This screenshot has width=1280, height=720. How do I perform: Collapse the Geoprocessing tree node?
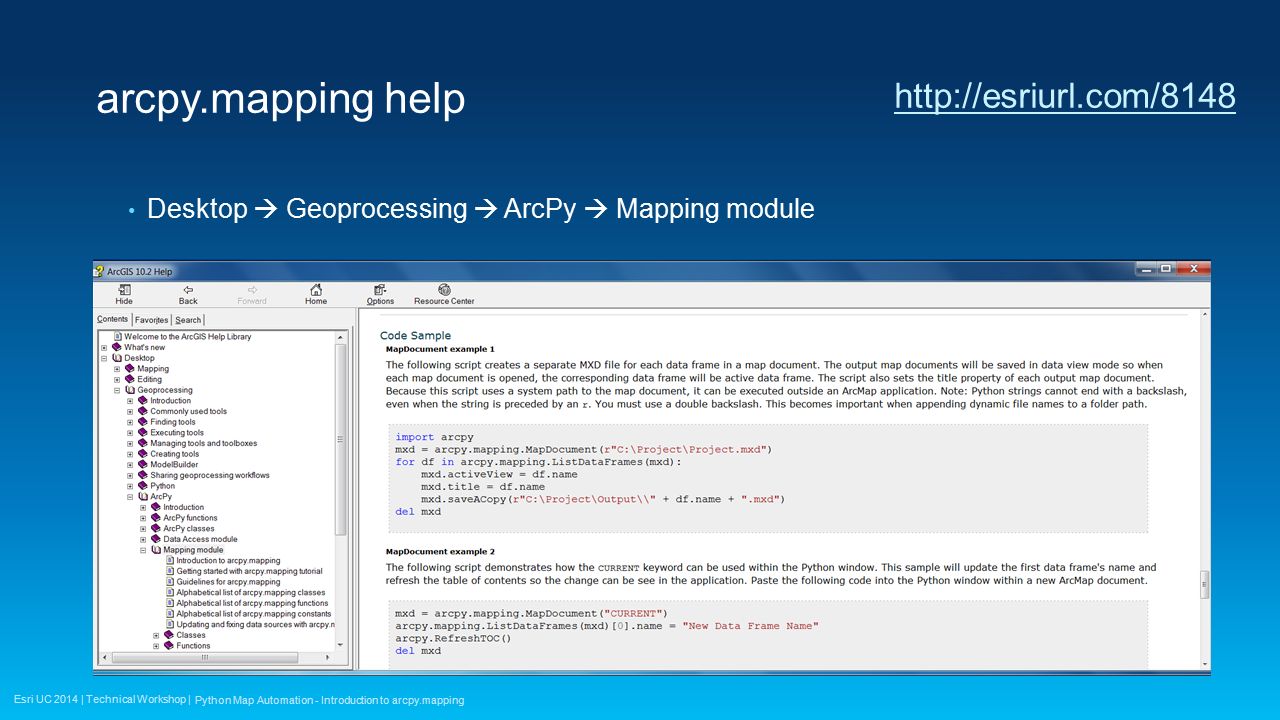tap(117, 390)
